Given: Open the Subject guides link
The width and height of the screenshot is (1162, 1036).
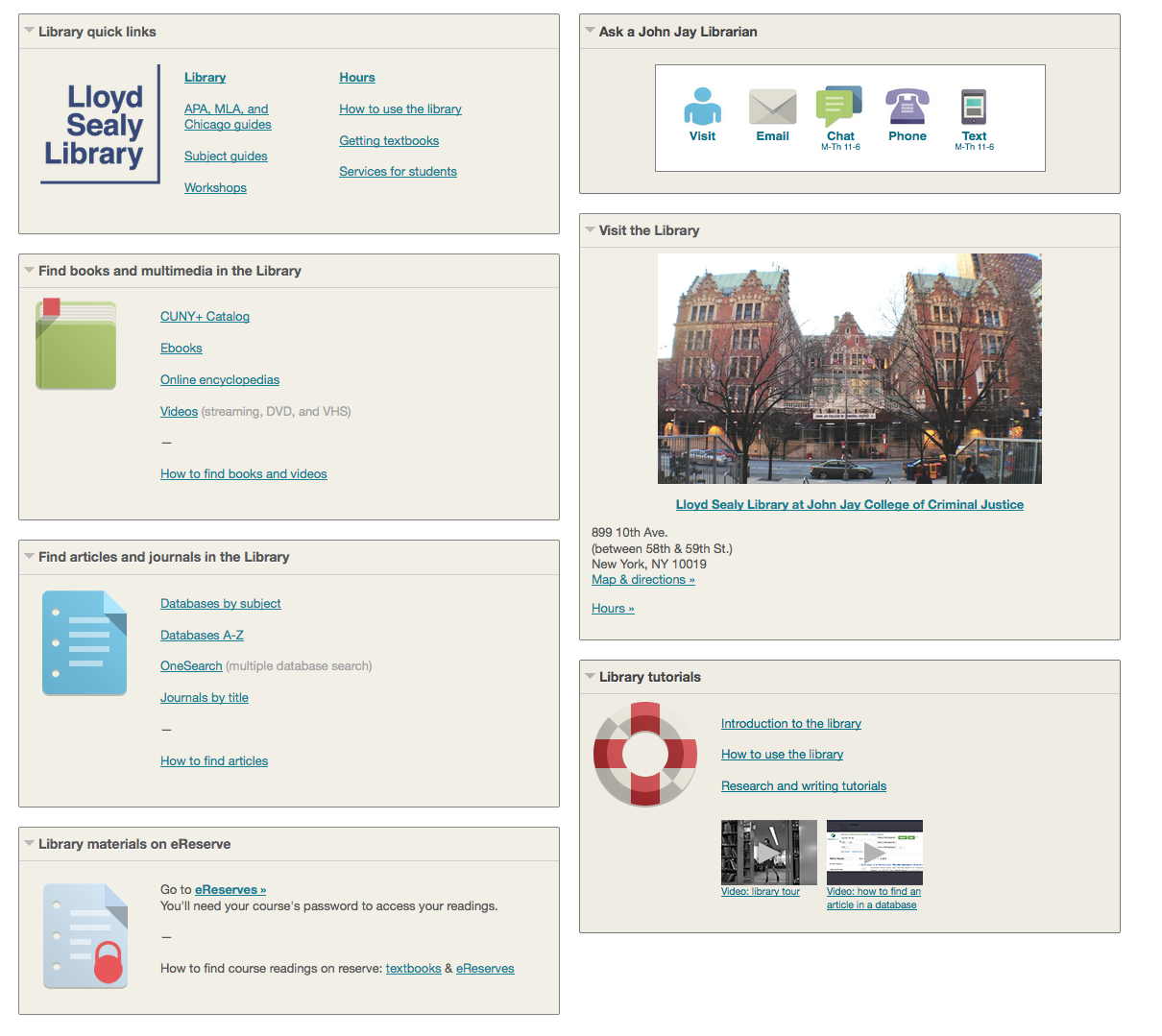Looking at the screenshot, I should [226, 156].
